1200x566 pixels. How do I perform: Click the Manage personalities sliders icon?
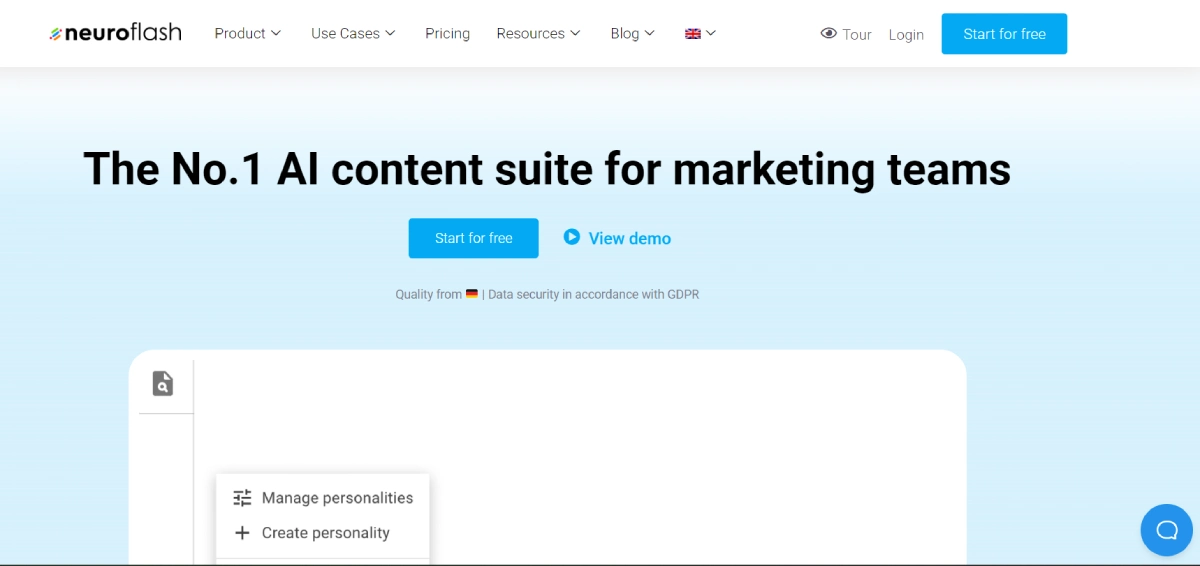point(242,498)
